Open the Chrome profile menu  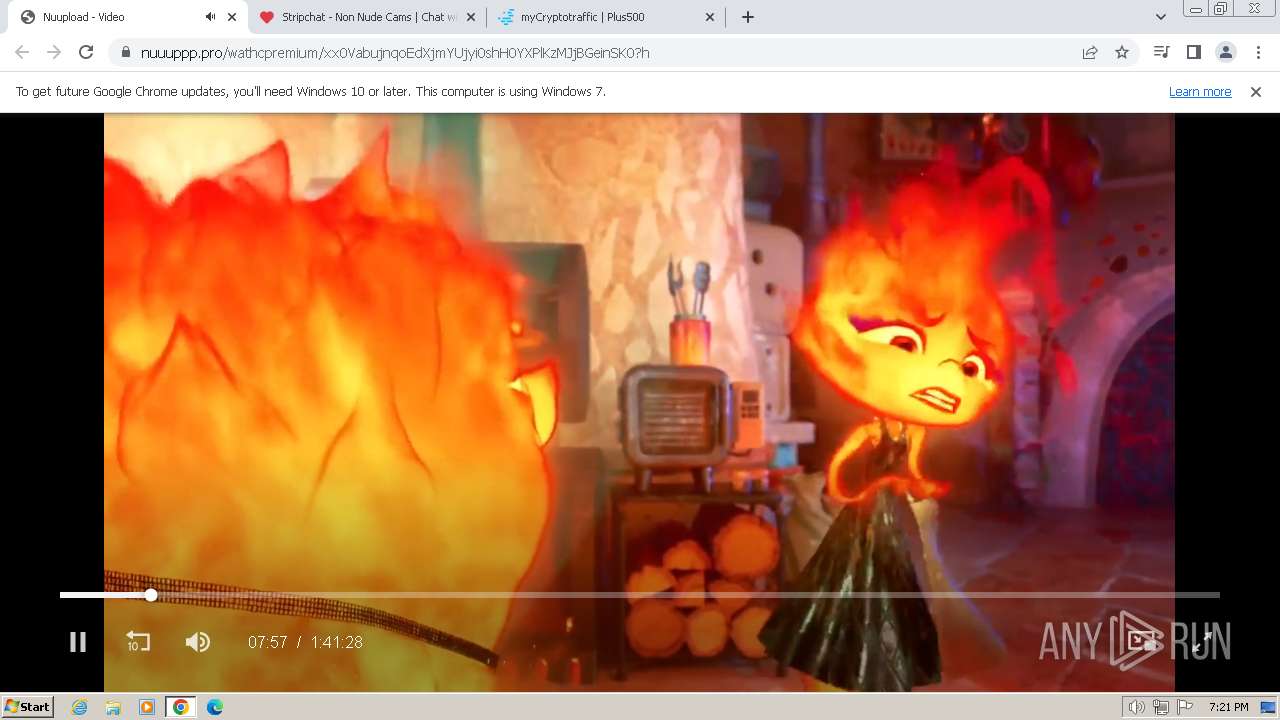click(x=1225, y=52)
